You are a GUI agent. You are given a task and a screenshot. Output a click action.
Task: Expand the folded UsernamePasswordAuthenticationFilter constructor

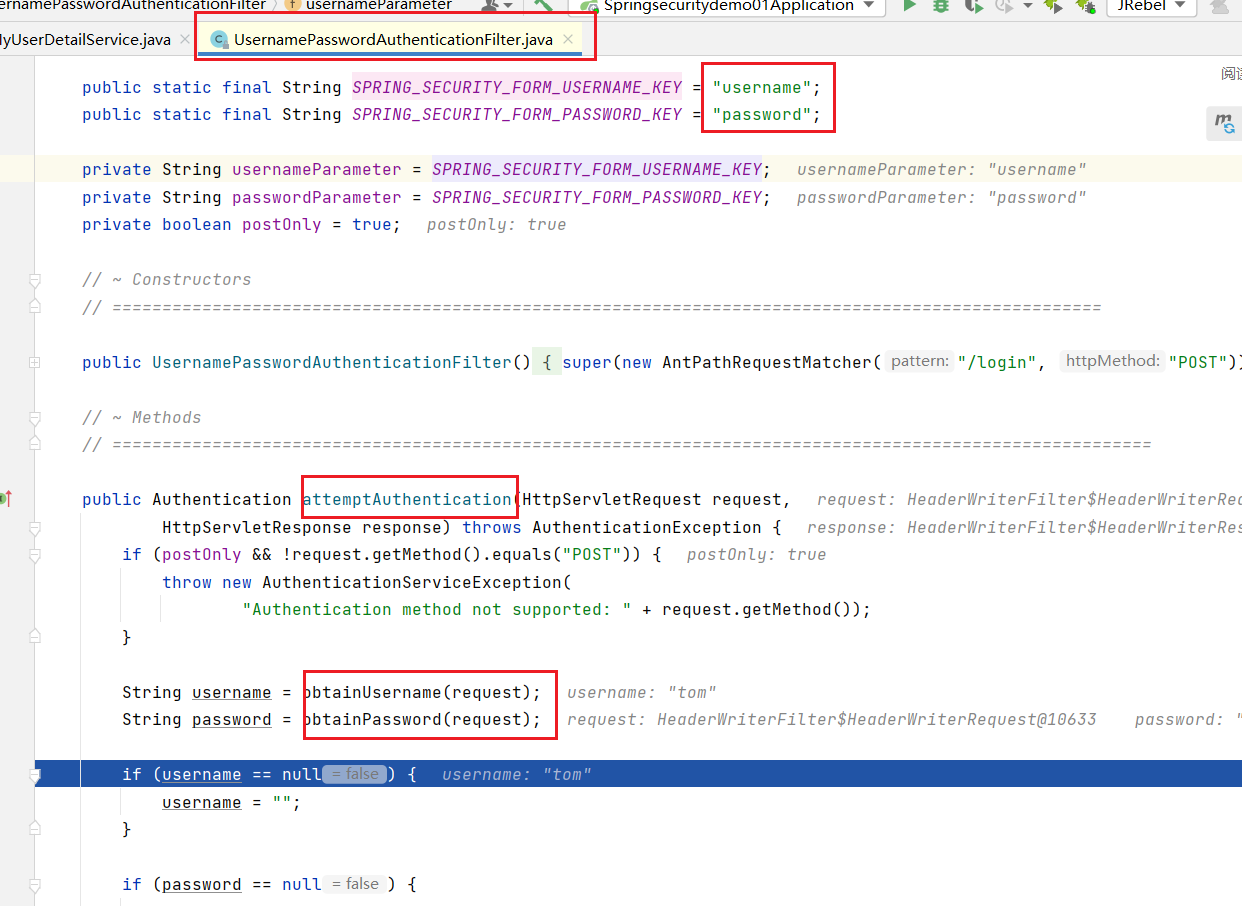click(35, 362)
